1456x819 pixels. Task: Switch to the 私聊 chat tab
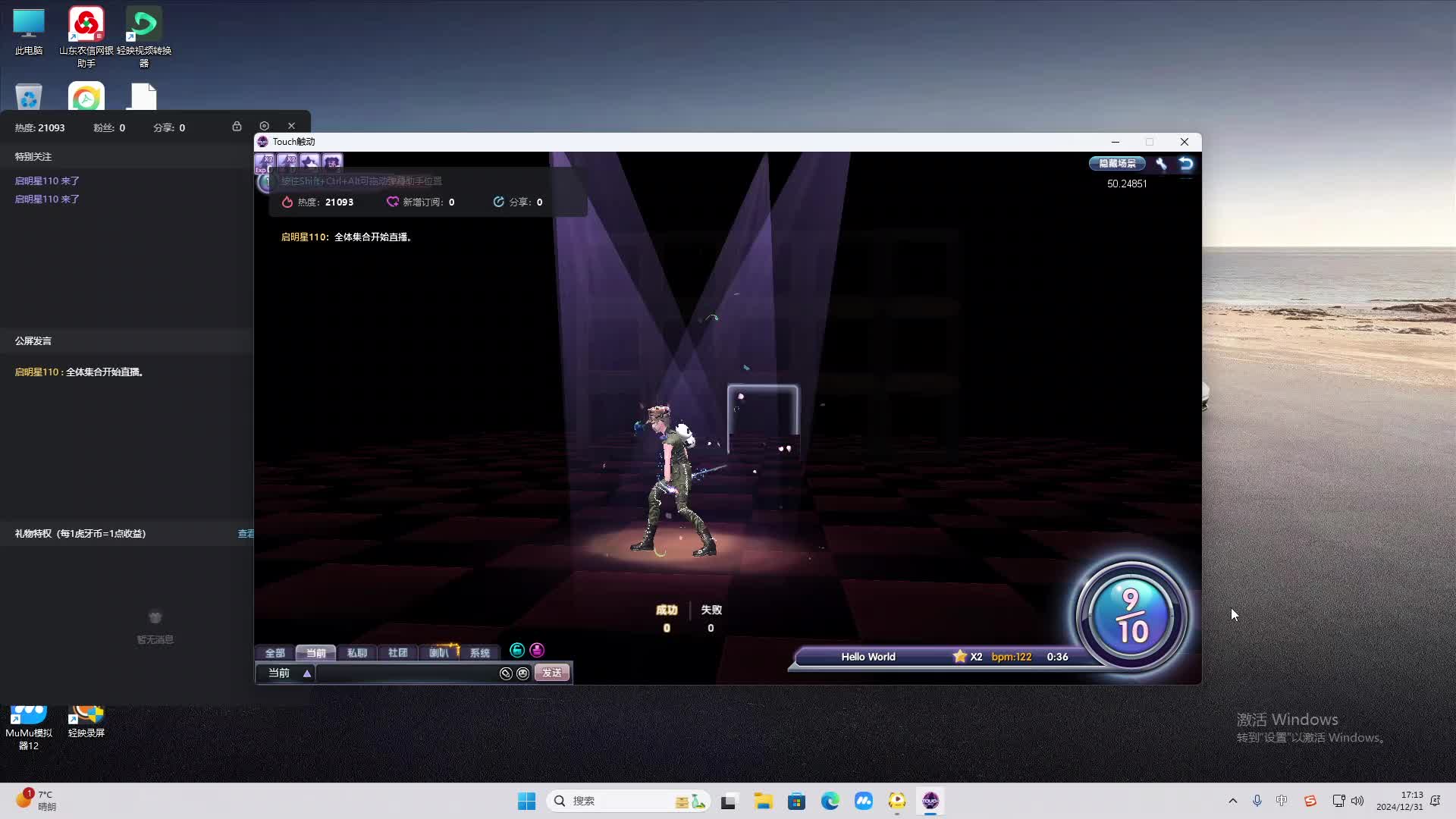356,653
